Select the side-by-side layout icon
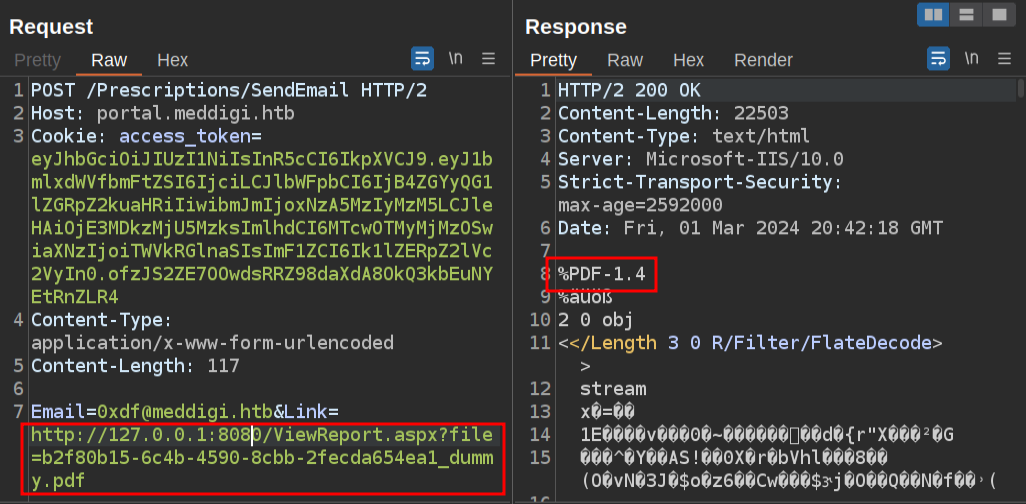 click(x=934, y=15)
